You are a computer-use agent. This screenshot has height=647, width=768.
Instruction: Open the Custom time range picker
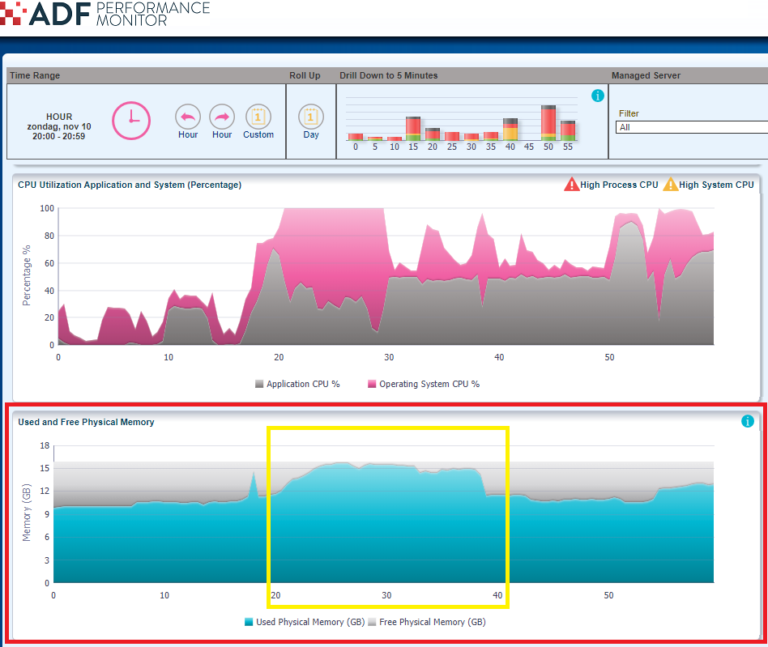click(258, 116)
